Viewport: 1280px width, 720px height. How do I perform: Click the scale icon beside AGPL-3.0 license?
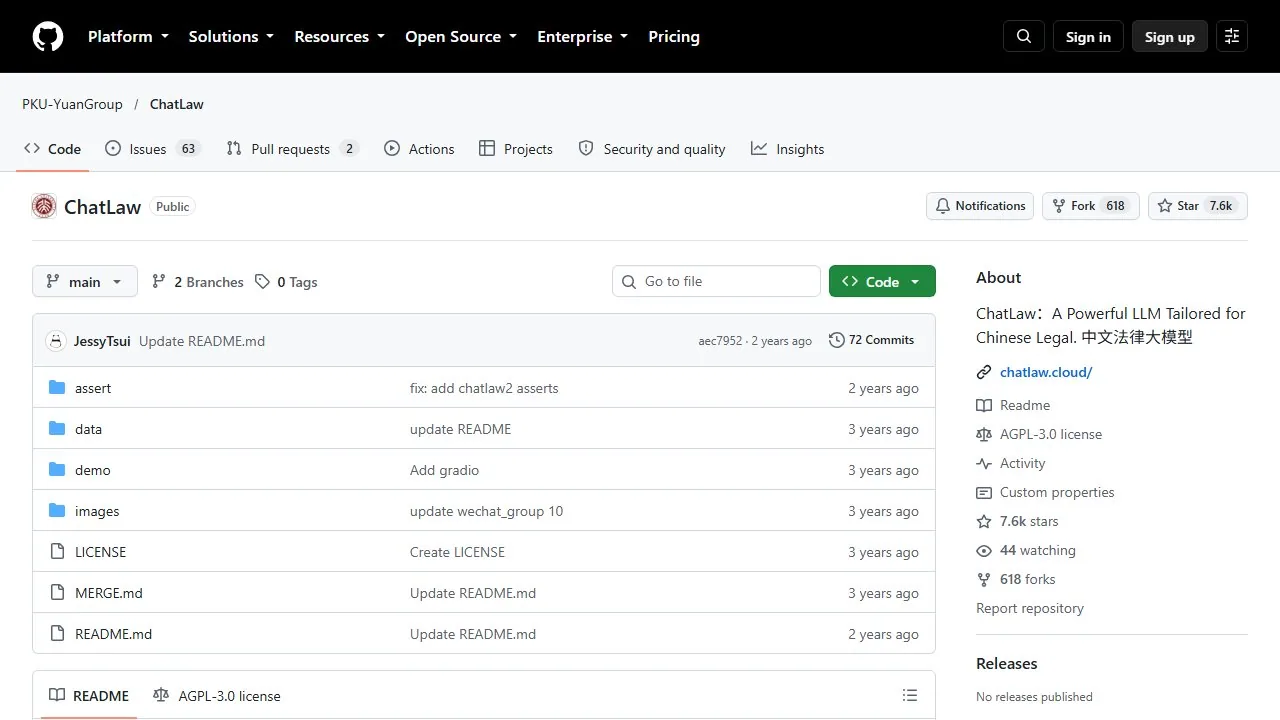click(x=984, y=434)
